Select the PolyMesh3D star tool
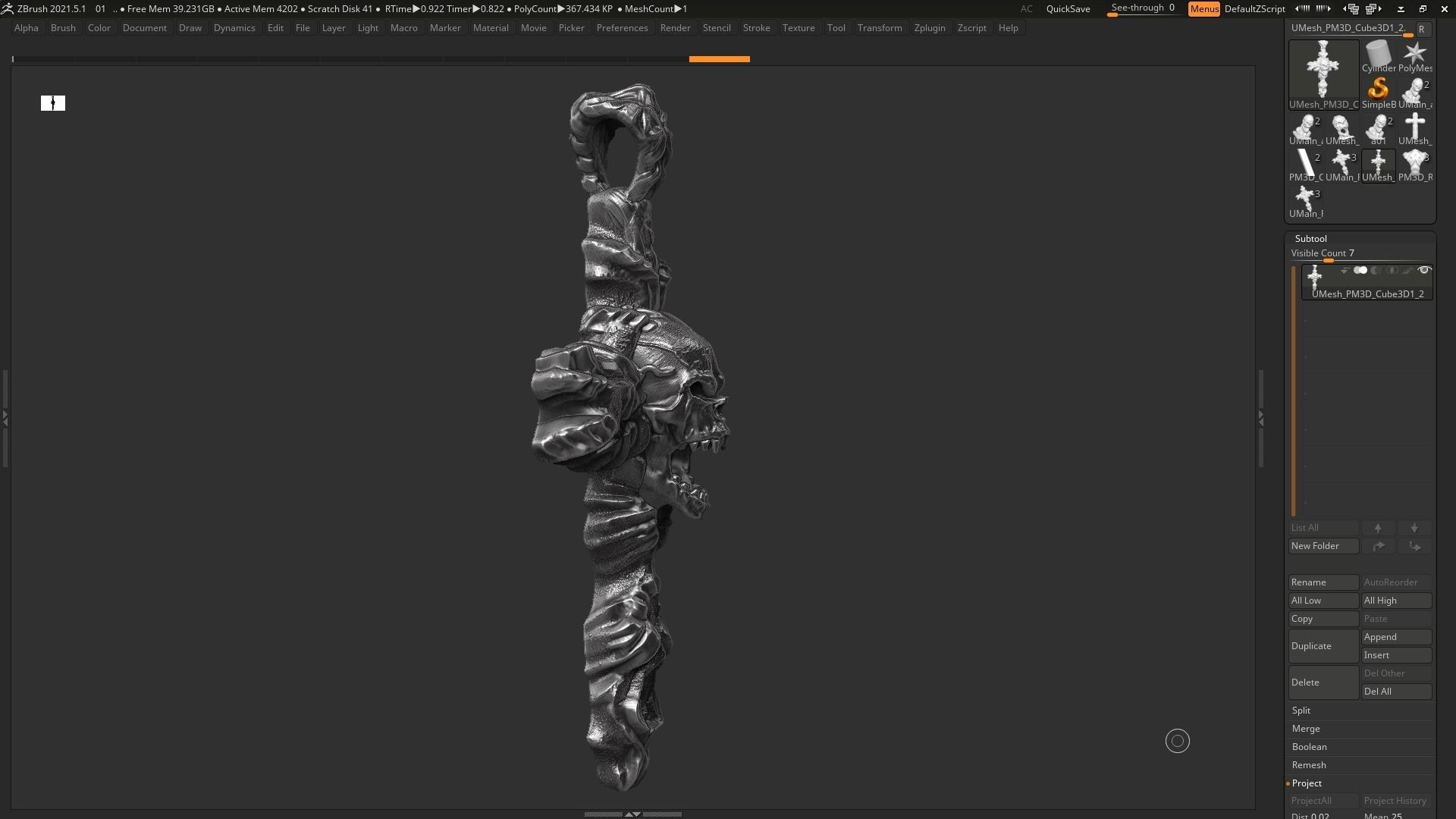The image size is (1456, 819). point(1415,57)
